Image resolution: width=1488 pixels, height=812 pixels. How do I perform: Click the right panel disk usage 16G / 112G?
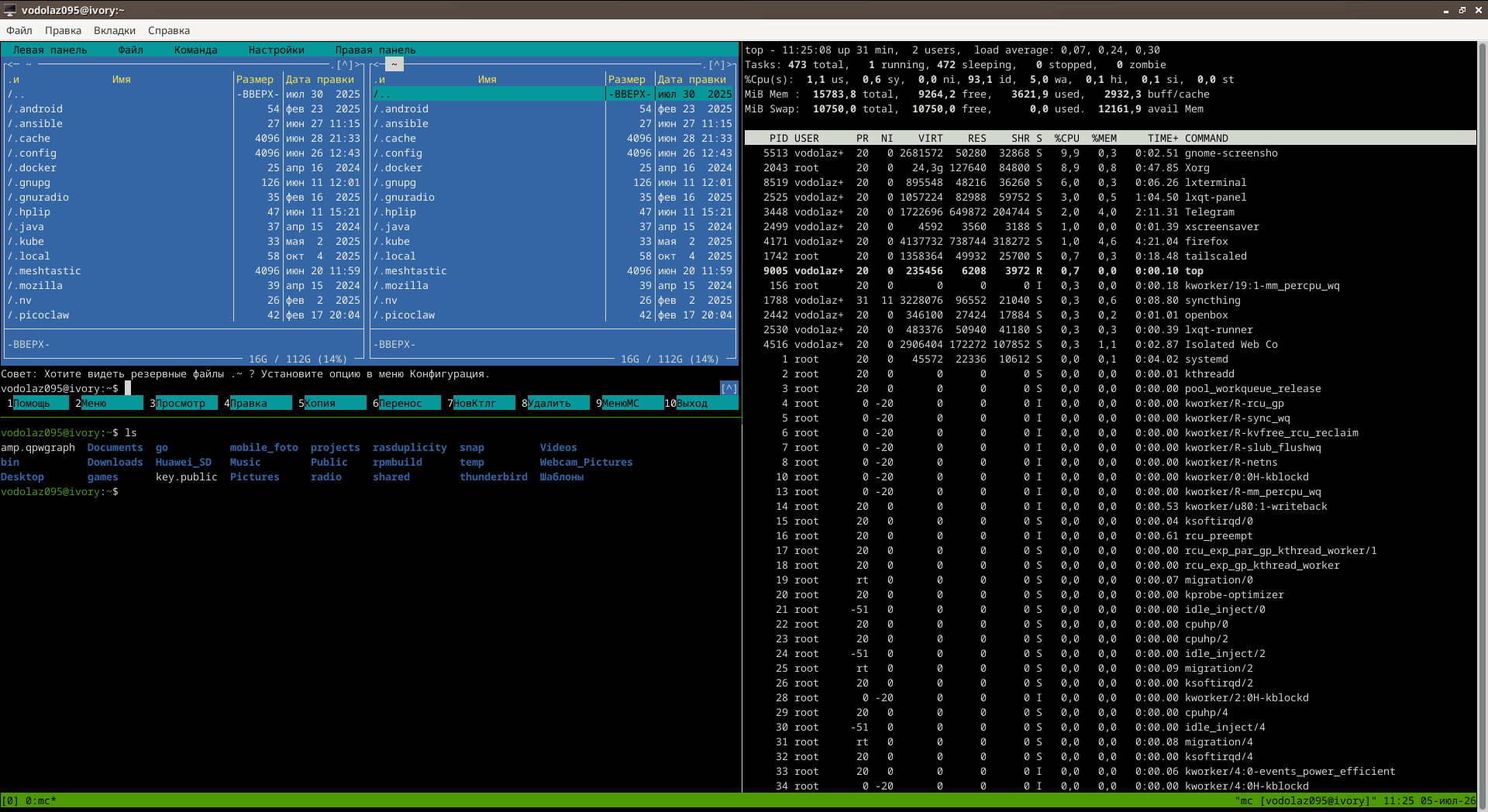[670, 360]
